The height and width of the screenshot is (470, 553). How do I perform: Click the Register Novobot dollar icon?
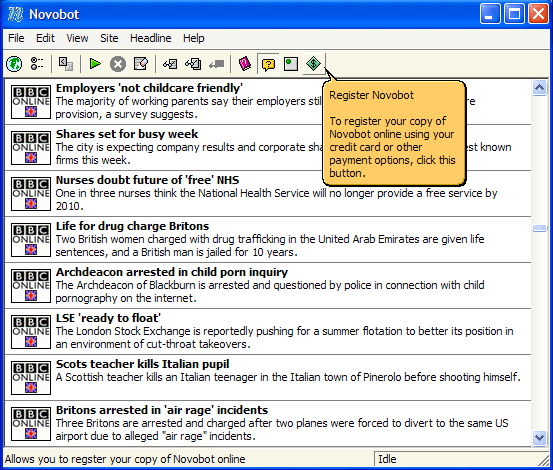[x=314, y=63]
